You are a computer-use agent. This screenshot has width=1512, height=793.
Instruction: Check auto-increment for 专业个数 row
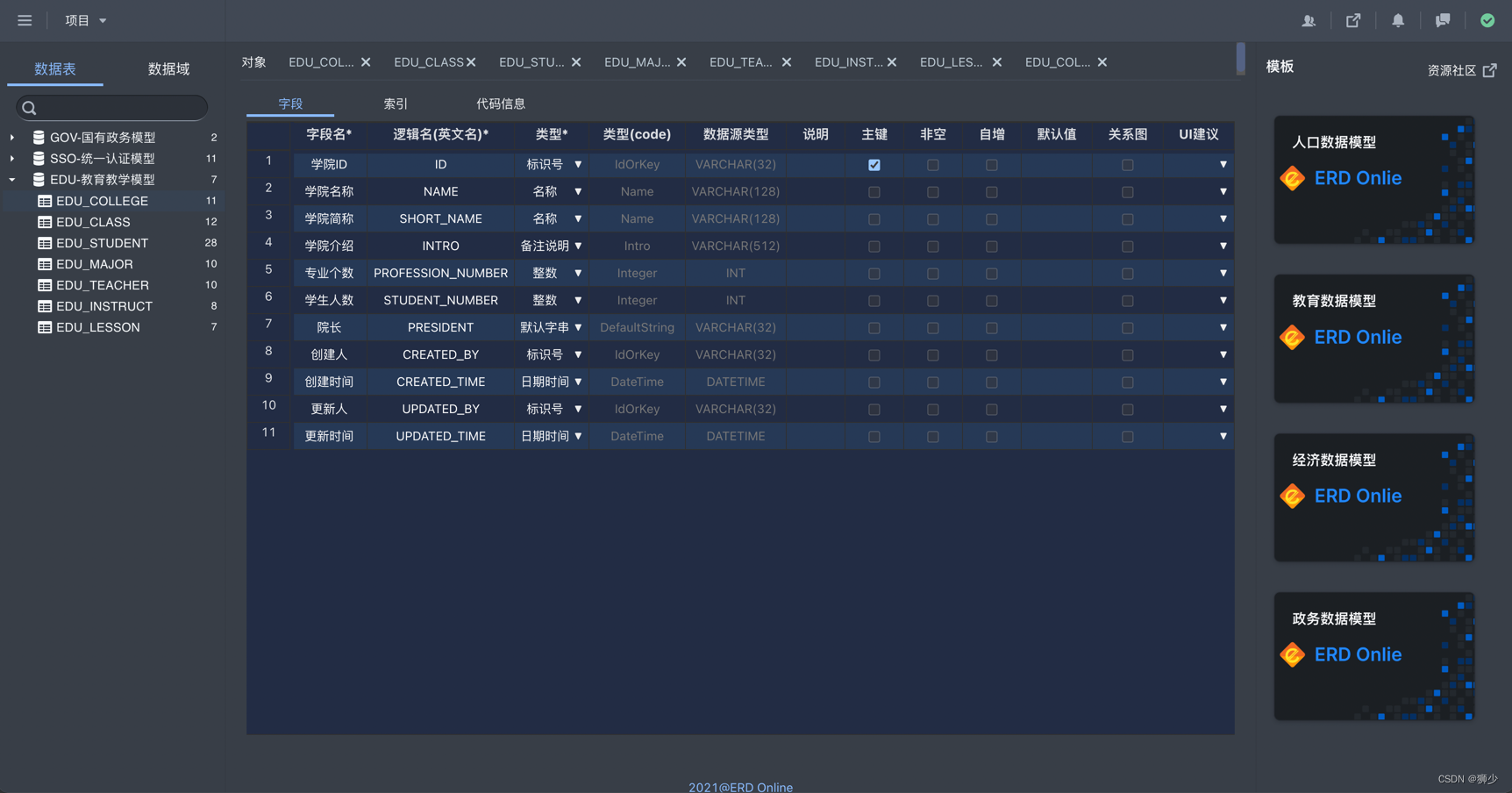(992, 274)
